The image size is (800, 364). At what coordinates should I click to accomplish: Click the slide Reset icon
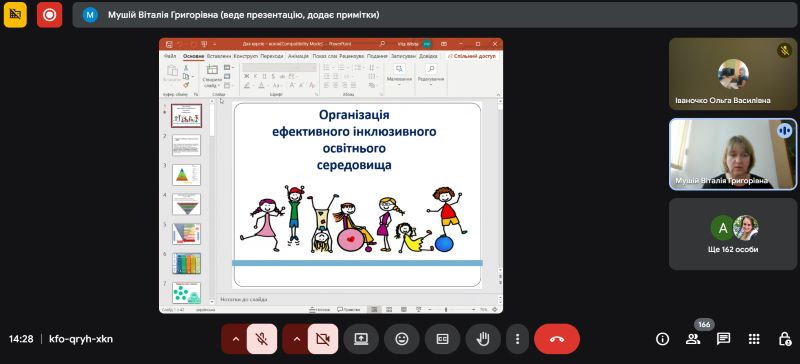tap(227, 77)
